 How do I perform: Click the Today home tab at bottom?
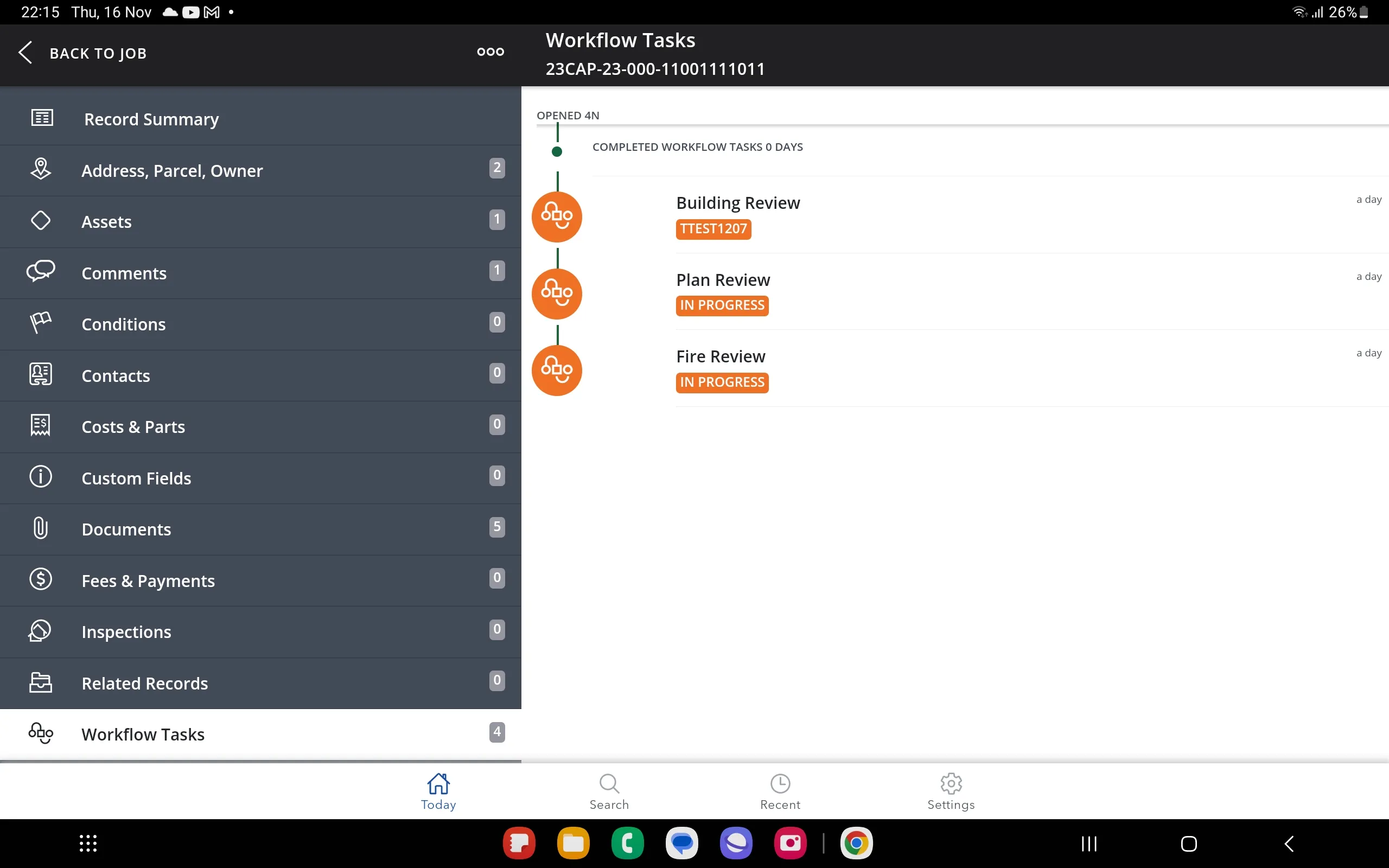point(438,792)
